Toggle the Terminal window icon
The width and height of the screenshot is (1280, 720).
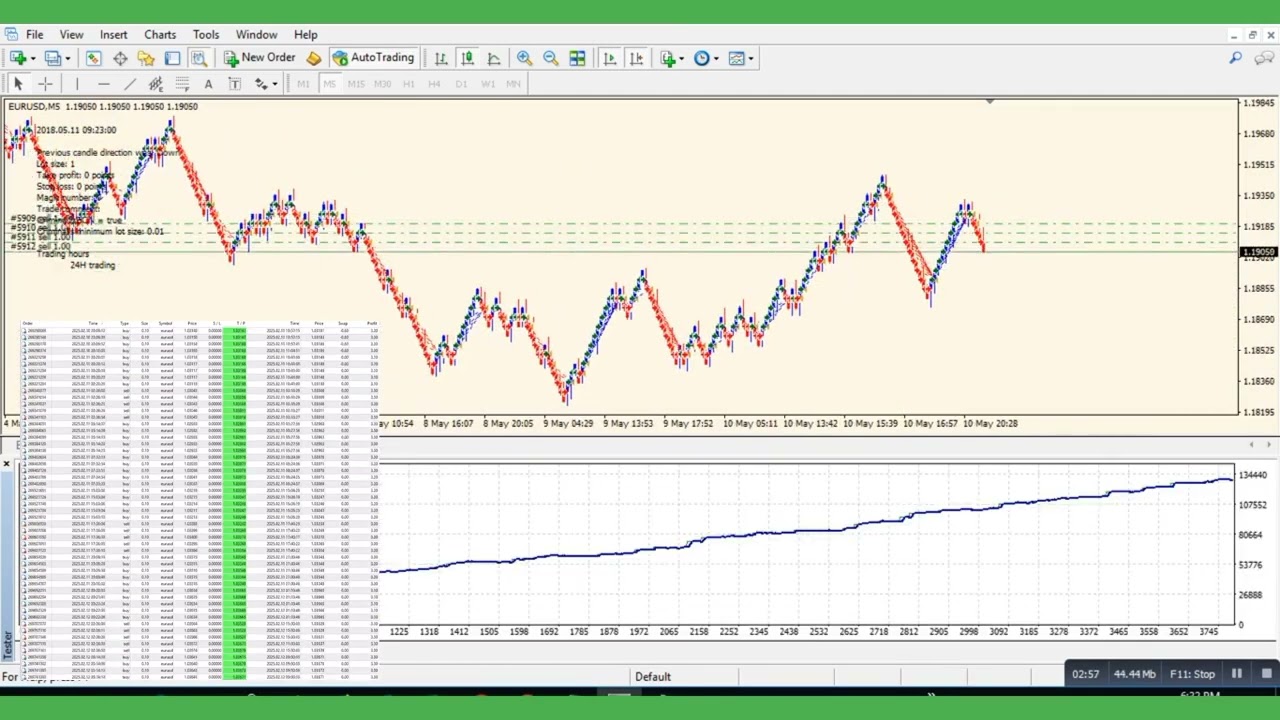pos(172,58)
